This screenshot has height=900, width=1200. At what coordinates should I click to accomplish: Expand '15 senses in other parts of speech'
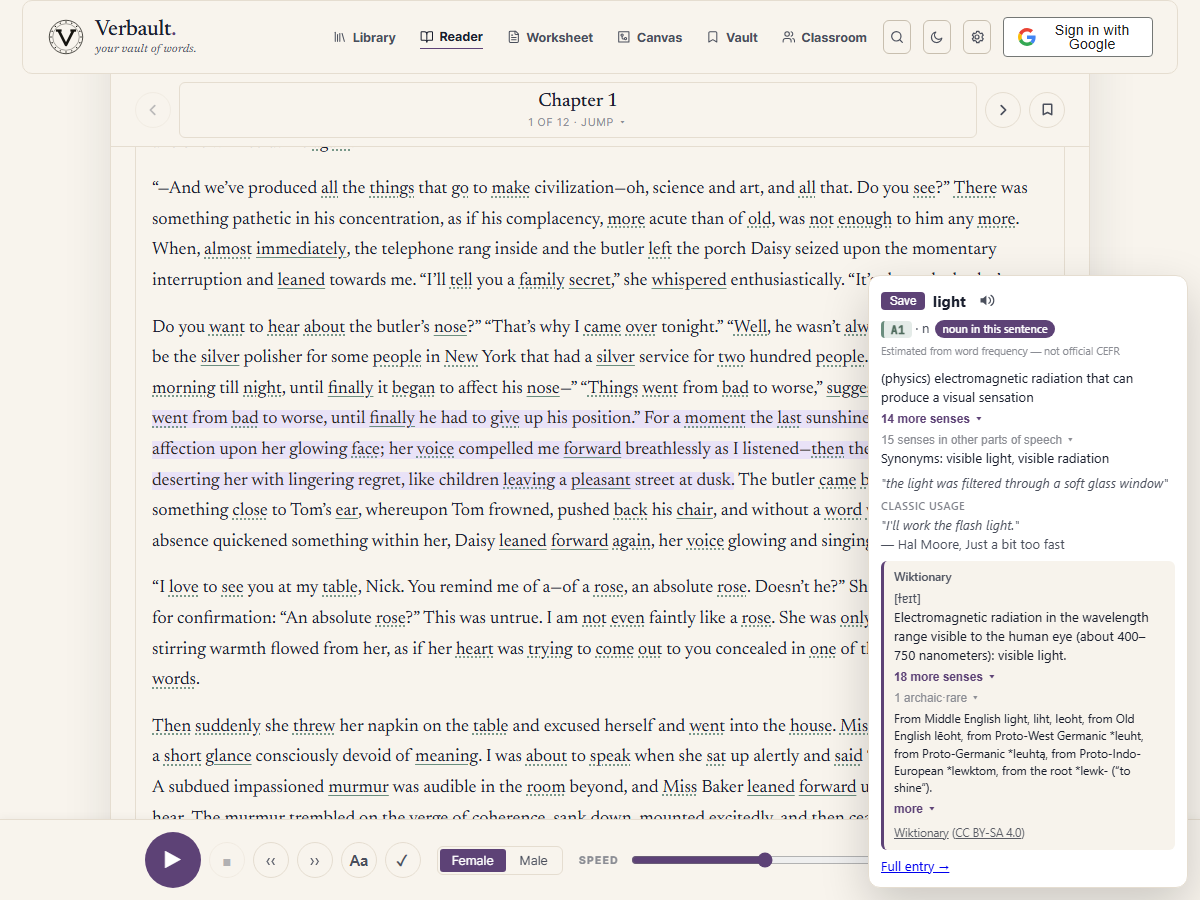(977, 440)
